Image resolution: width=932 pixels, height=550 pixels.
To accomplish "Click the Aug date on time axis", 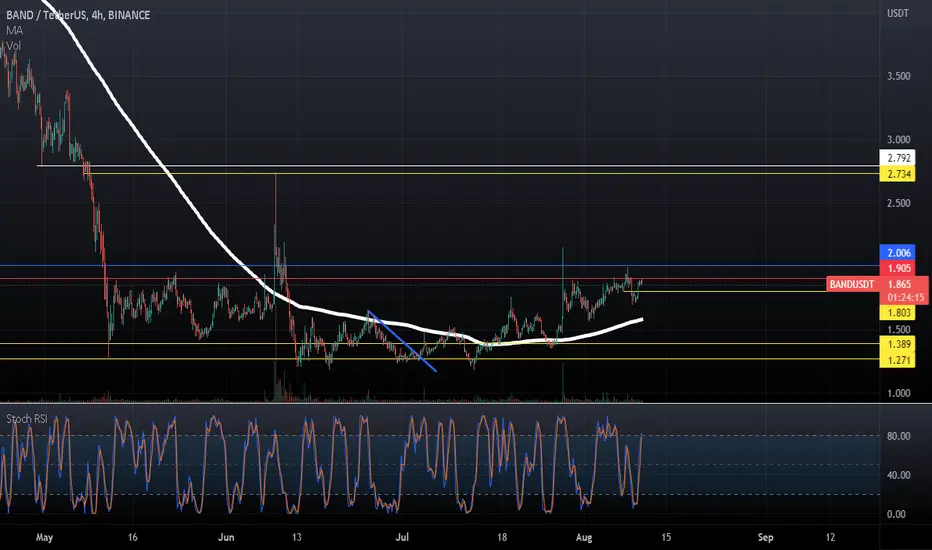I will coord(584,538).
